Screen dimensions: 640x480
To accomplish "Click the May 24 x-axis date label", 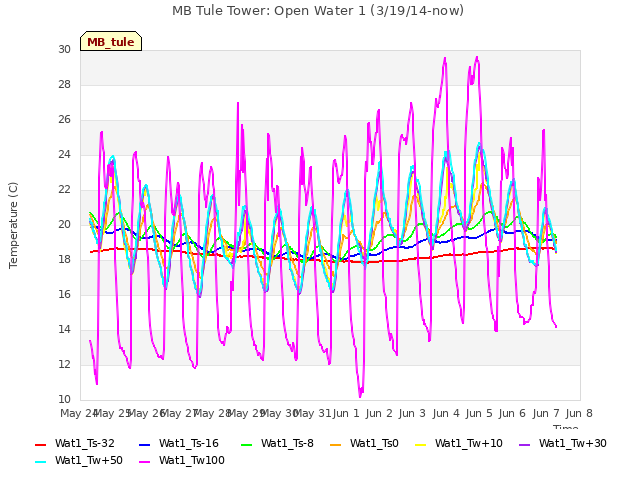I will coord(79,413).
